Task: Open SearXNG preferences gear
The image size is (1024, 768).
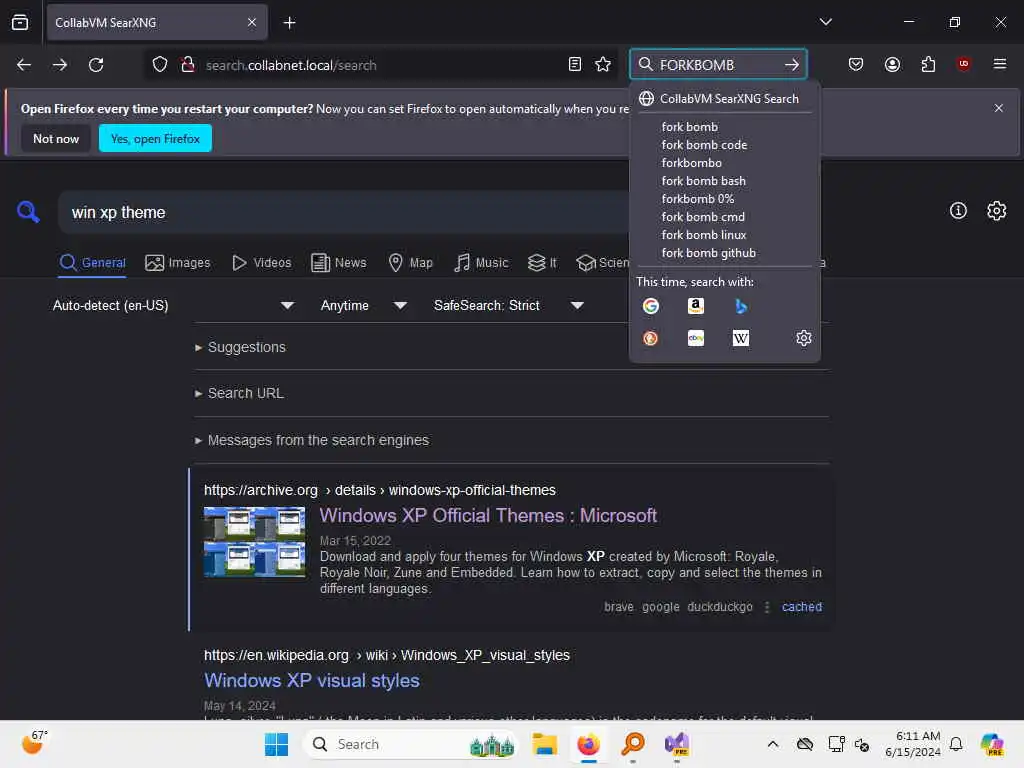Action: pos(996,210)
